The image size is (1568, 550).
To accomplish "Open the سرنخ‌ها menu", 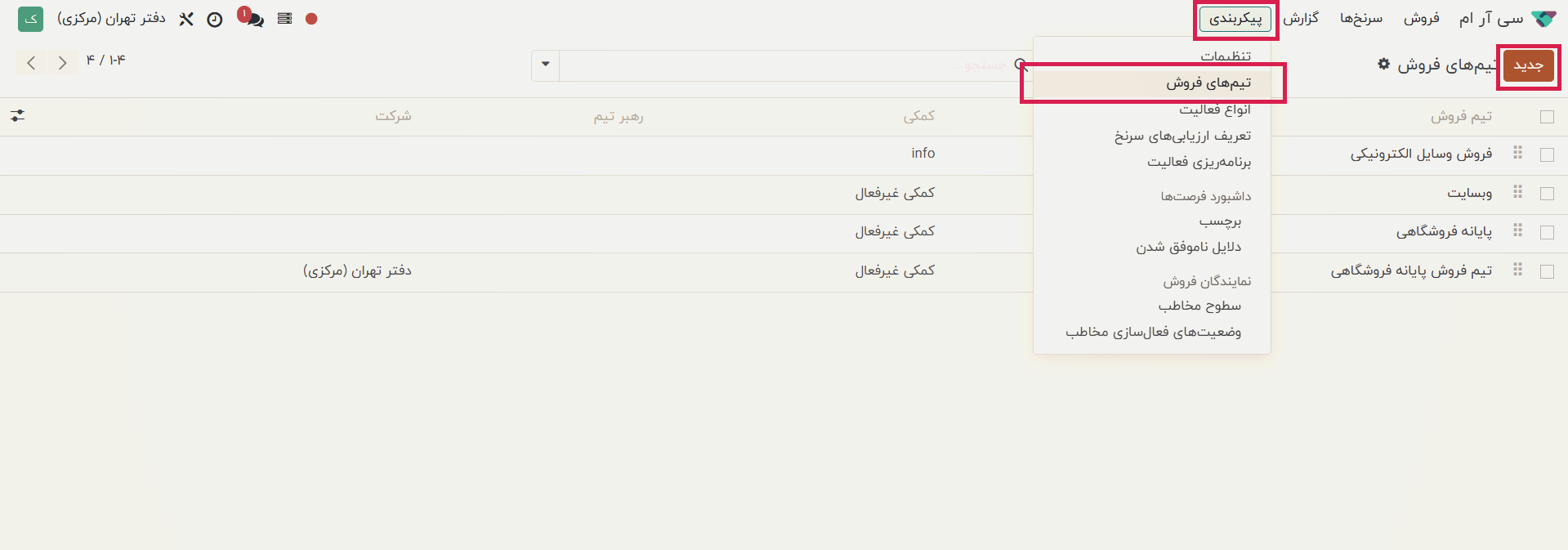I will coord(1361,18).
